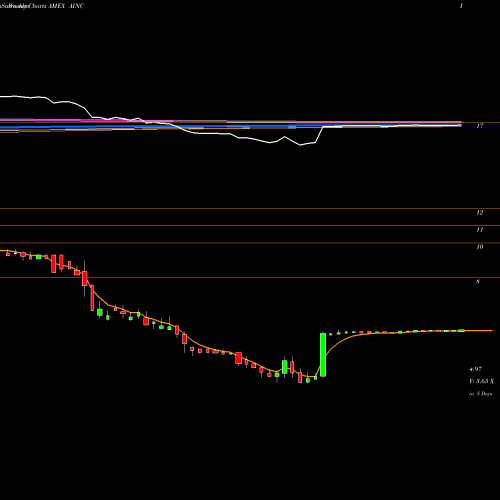Viewport: 500px width, 500px height.
Task: Click the '4.97' last price value
Action: 475,369
